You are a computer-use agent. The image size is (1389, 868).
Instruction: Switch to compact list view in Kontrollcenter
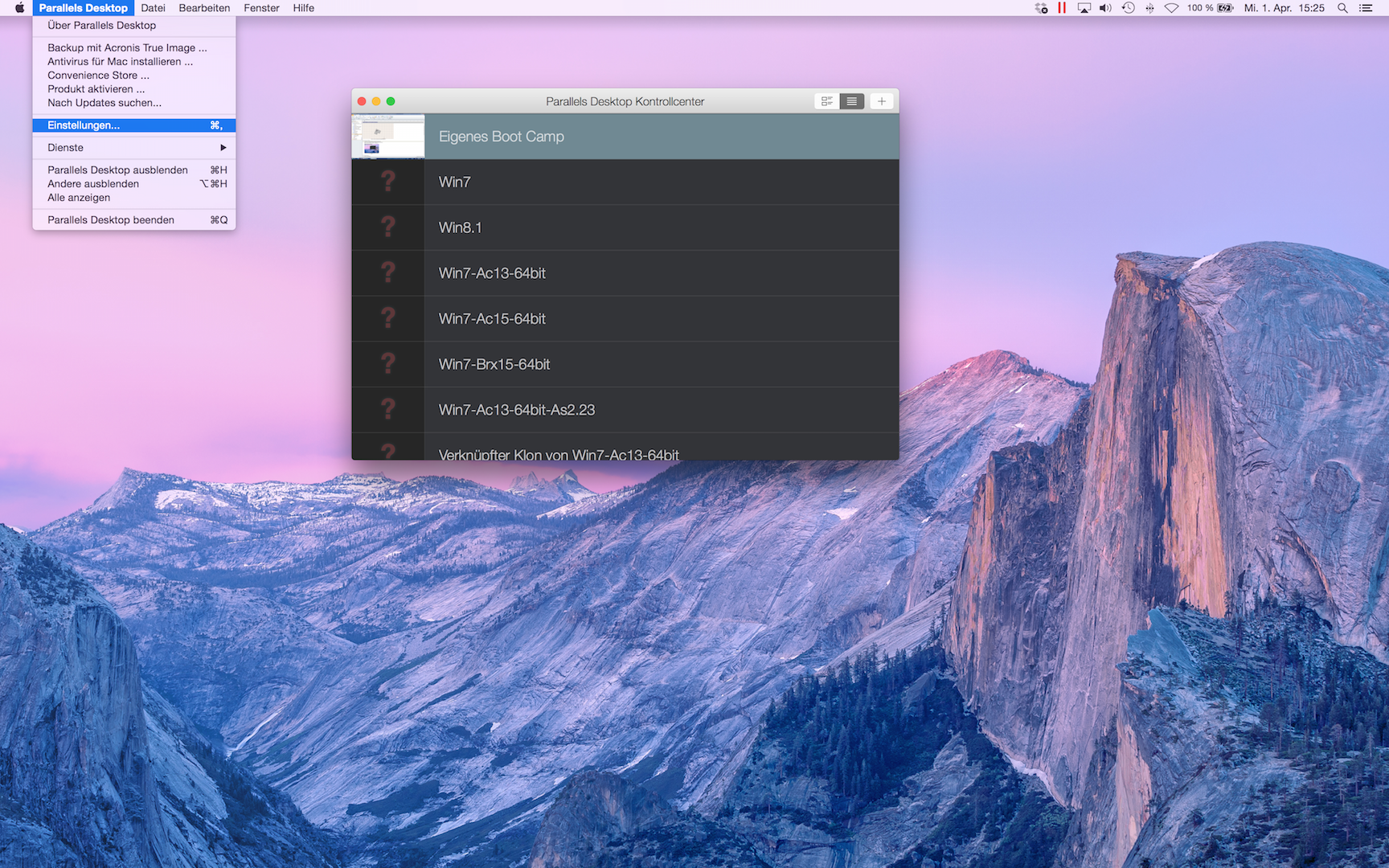(851, 101)
